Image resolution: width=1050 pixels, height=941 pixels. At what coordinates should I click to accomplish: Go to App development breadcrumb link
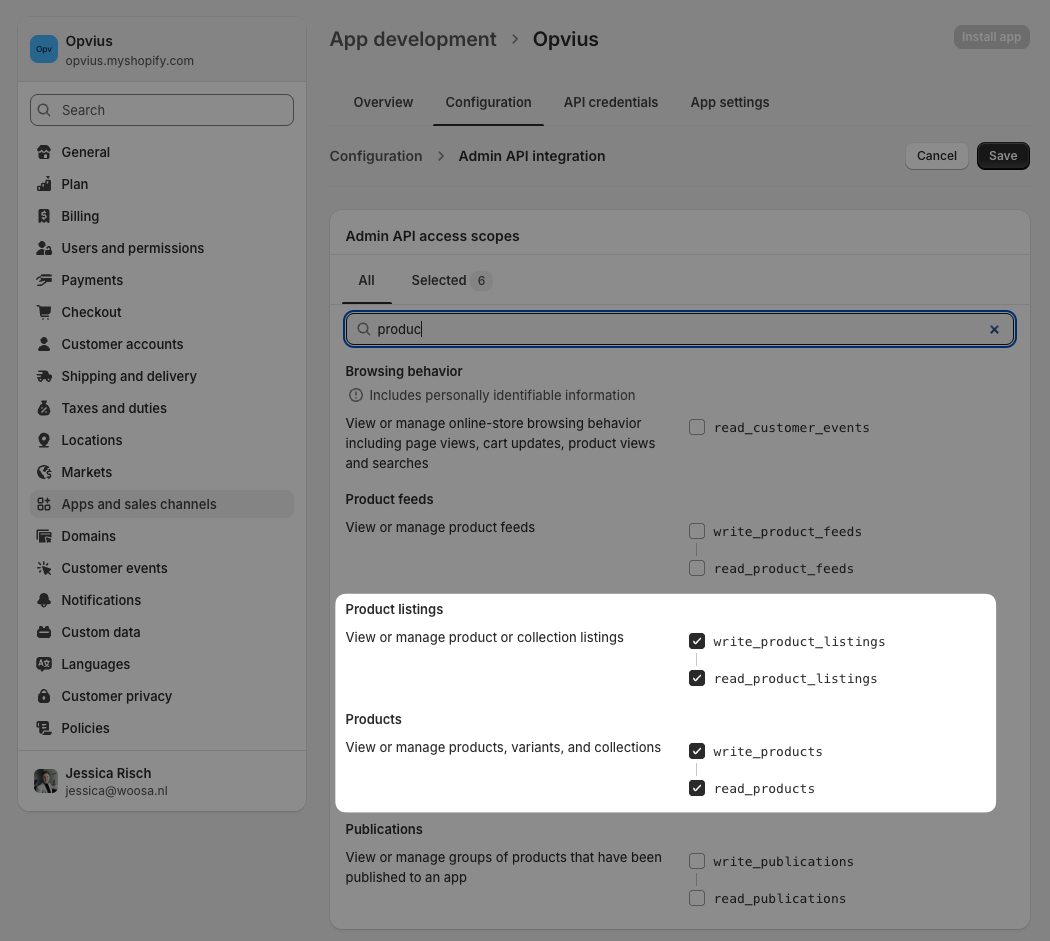coord(412,40)
